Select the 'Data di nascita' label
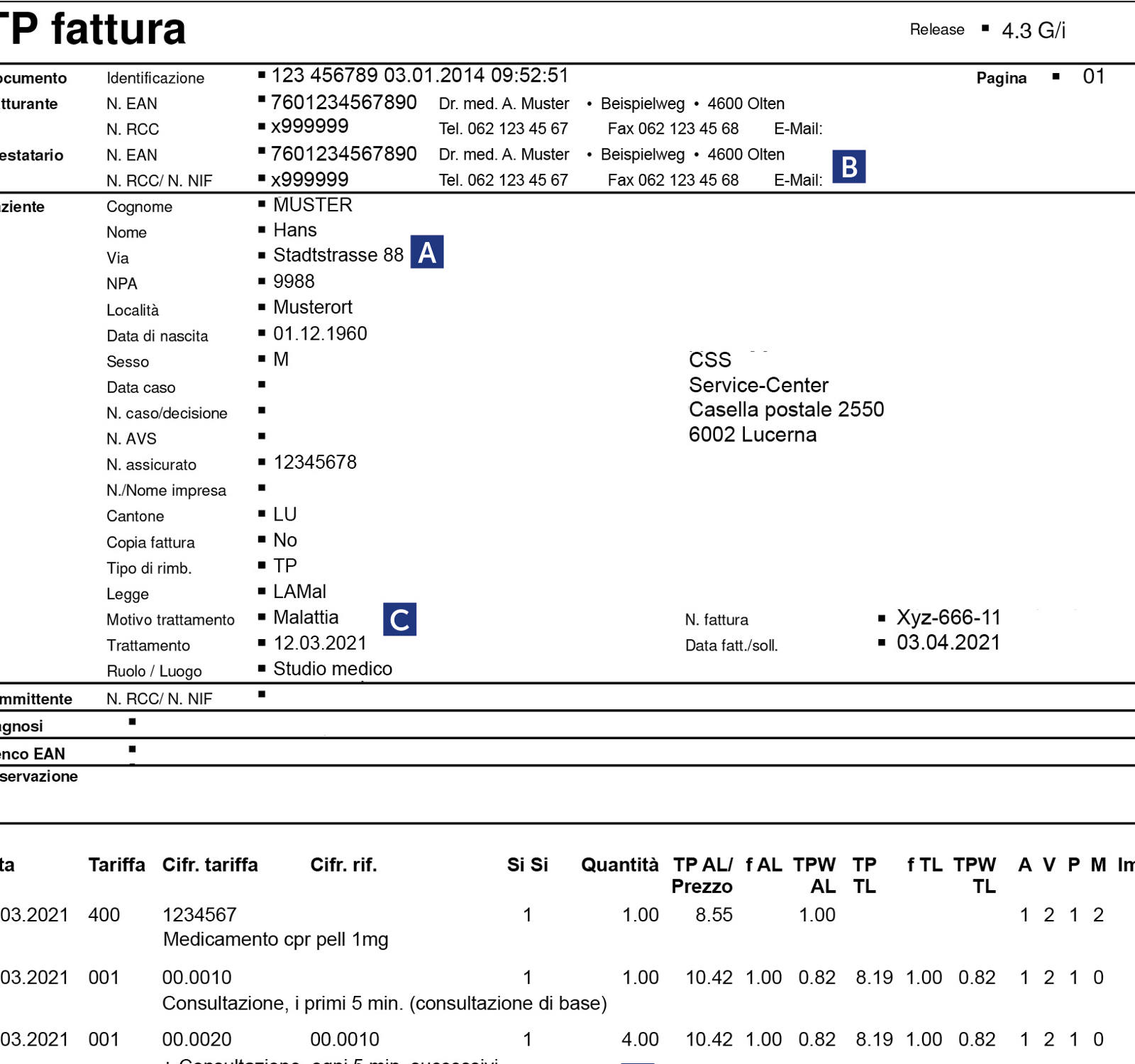The width and height of the screenshot is (1135, 1064). coord(157,336)
